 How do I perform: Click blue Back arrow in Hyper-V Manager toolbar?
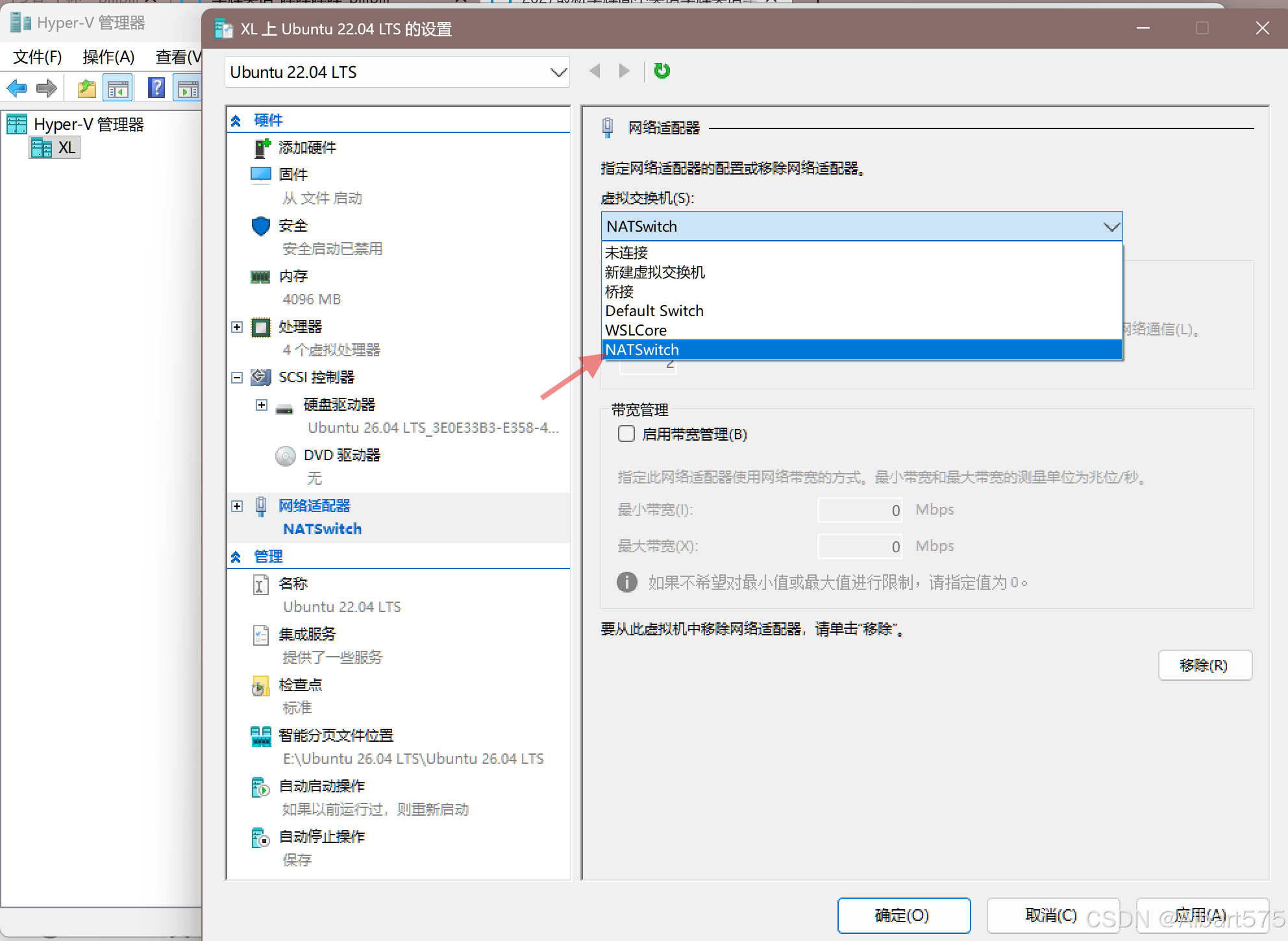click(x=17, y=88)
